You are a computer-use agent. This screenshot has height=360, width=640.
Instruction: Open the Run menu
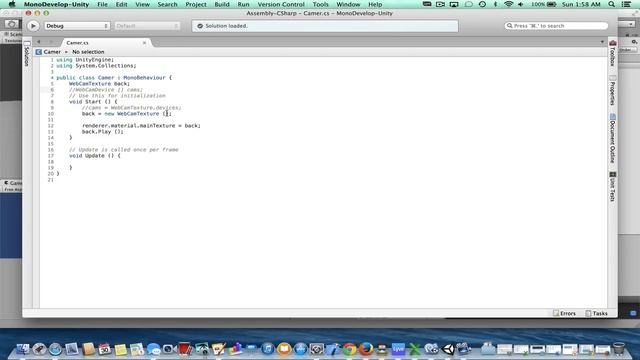pos(243,4)
